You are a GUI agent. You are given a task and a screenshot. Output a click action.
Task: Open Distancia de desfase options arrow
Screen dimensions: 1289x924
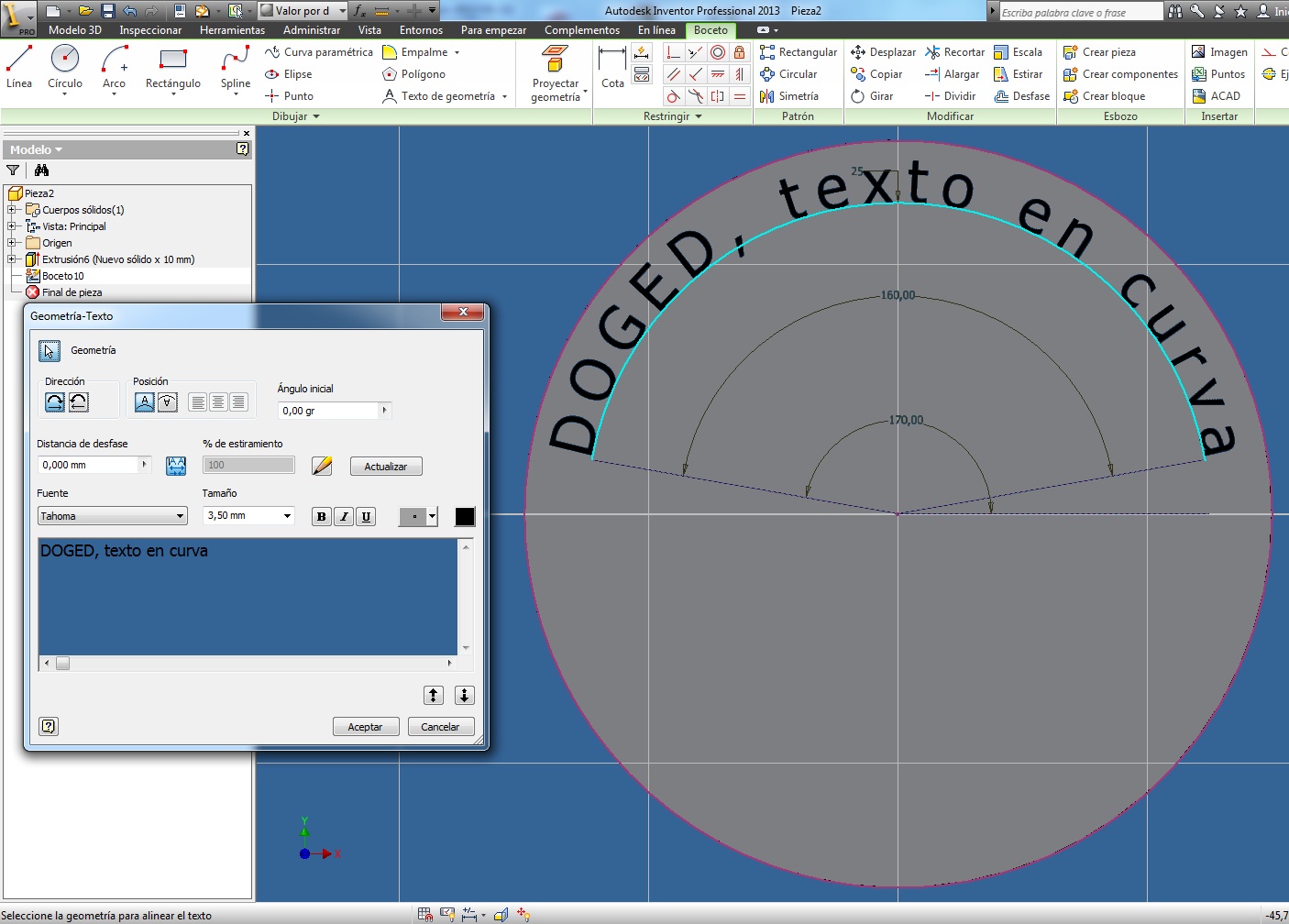point(145,465)
